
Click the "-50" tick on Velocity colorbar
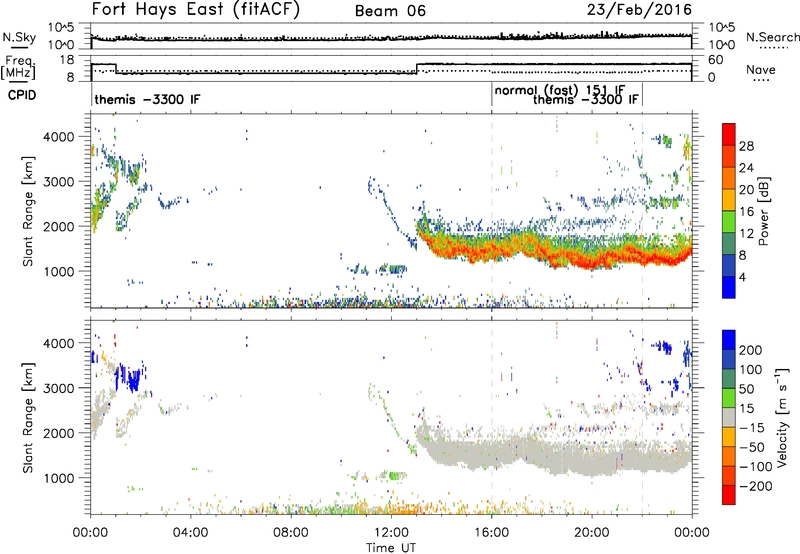[752, 447]
